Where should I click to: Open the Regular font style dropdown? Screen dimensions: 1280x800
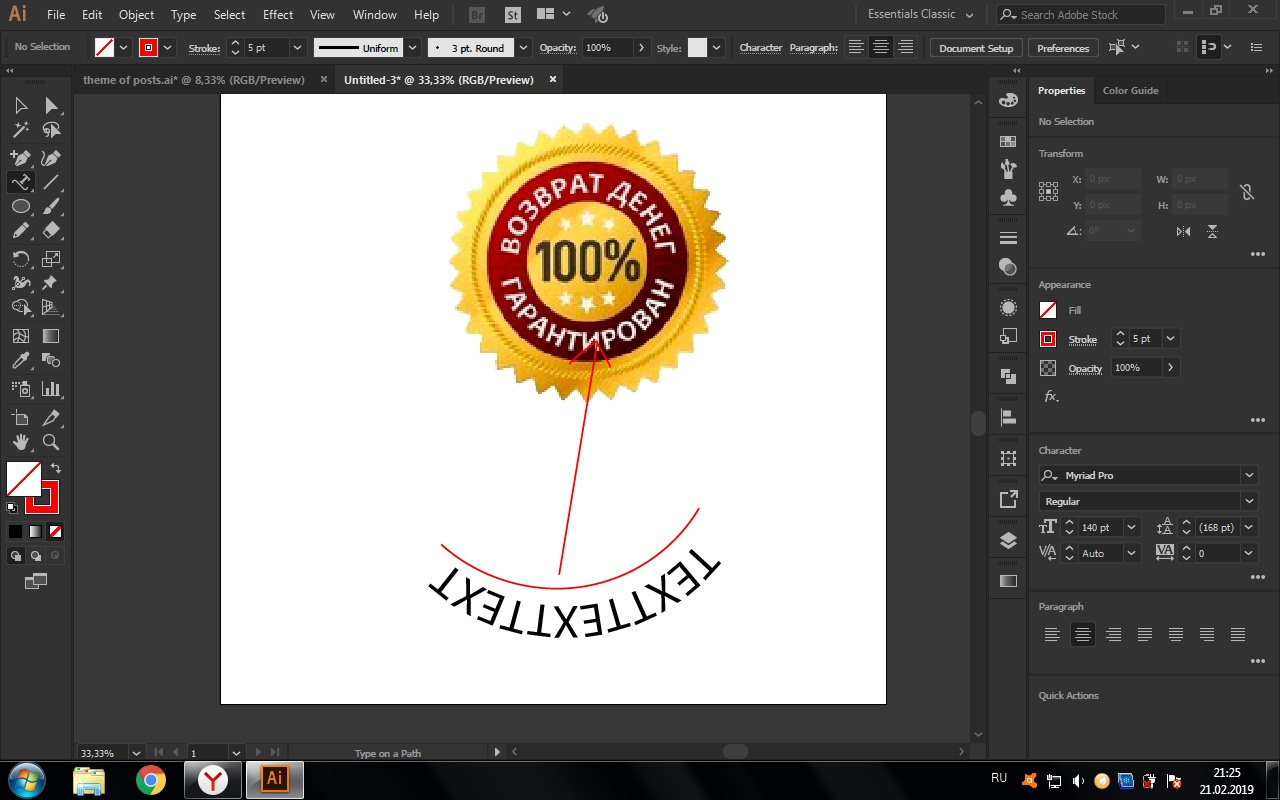[1249, 501]
